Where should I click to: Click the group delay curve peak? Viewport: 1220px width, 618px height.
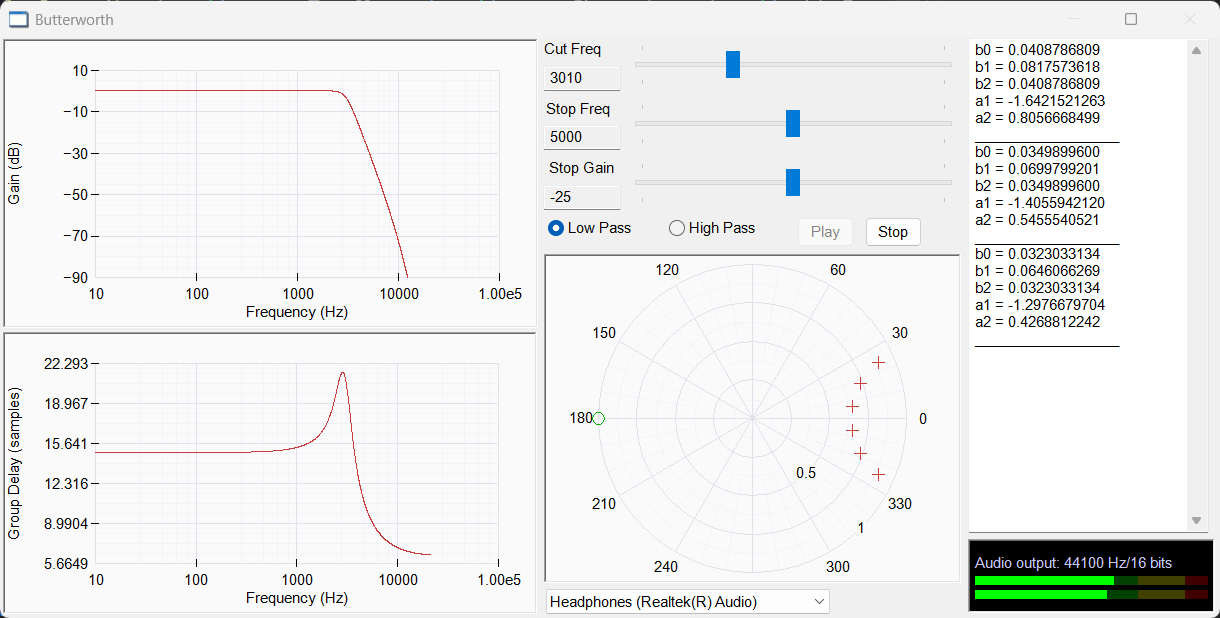click(343, 373)
